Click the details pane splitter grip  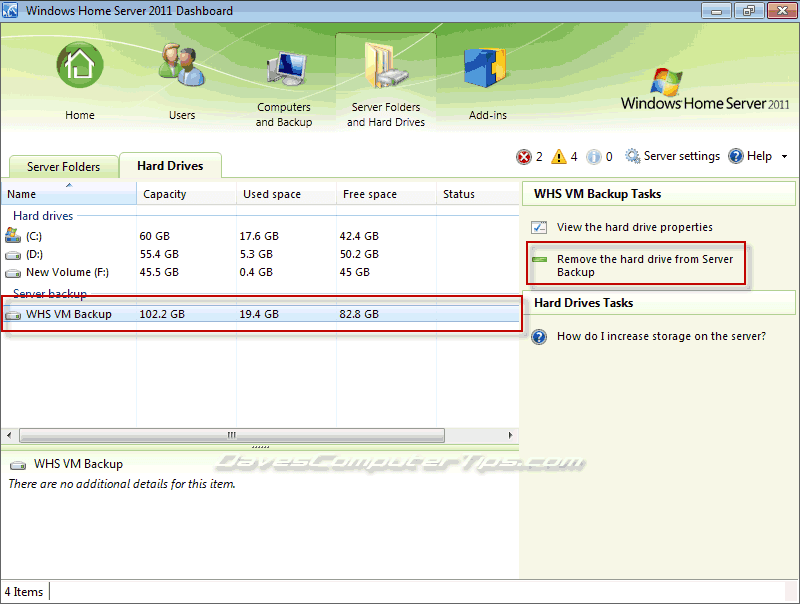pos(260,447)
